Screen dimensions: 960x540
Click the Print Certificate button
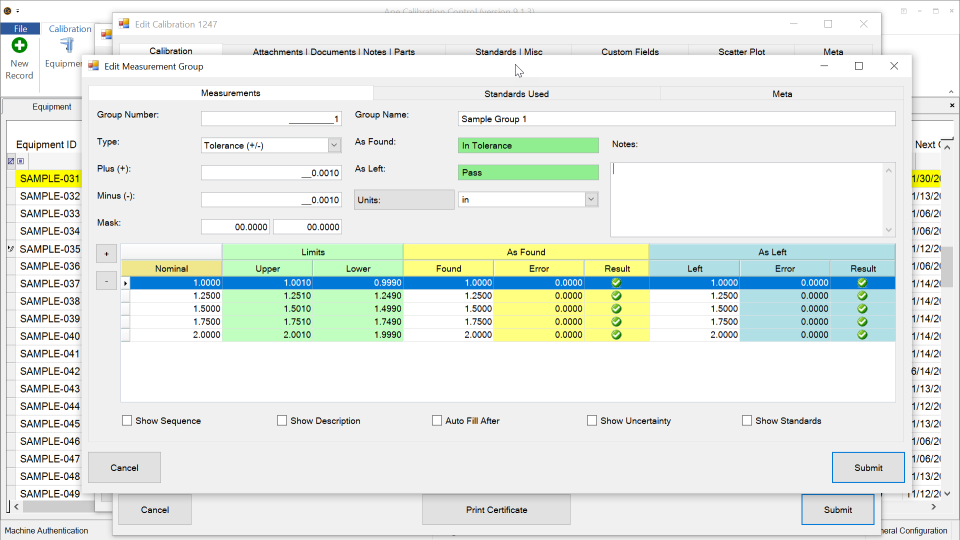tap(497, 509)
